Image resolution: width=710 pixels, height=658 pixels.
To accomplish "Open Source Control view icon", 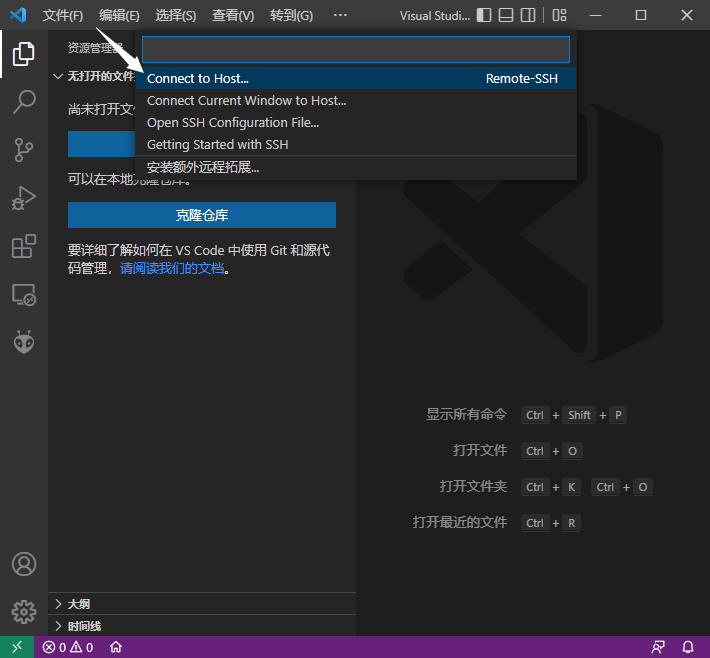I will pyautogui.click(x=24, y=150).
